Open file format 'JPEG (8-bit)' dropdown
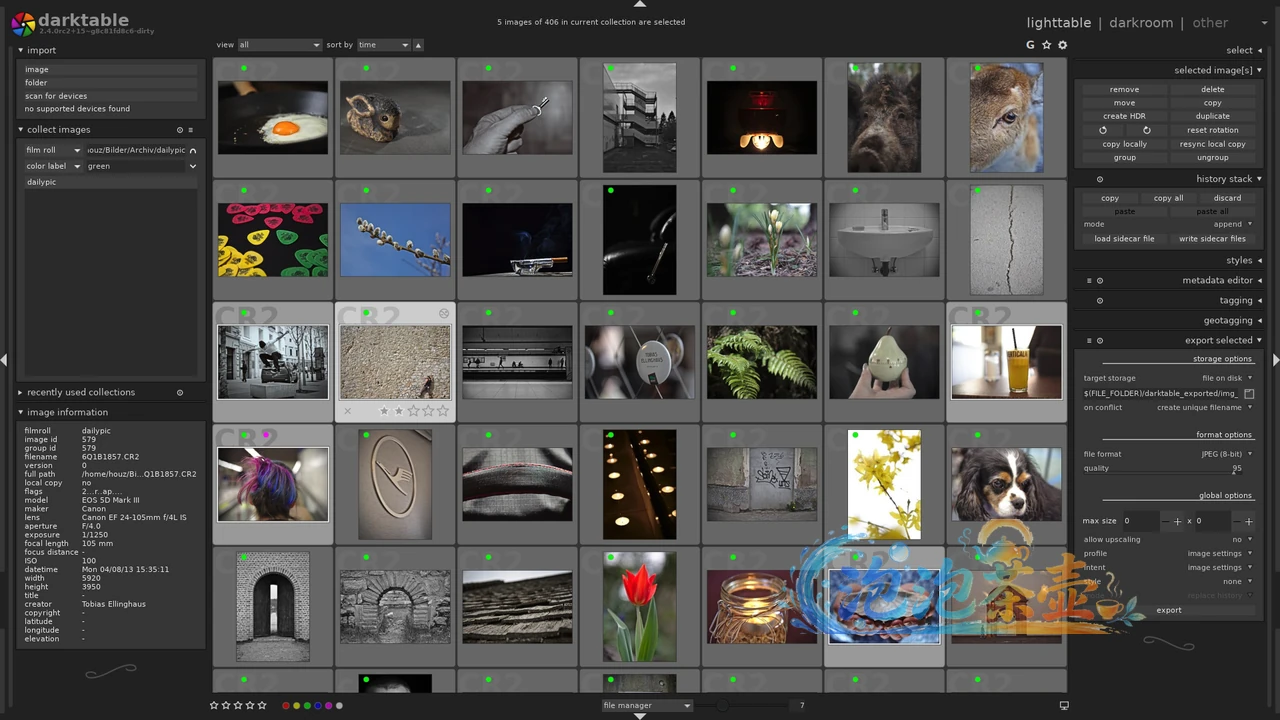 click(1227, 454)
